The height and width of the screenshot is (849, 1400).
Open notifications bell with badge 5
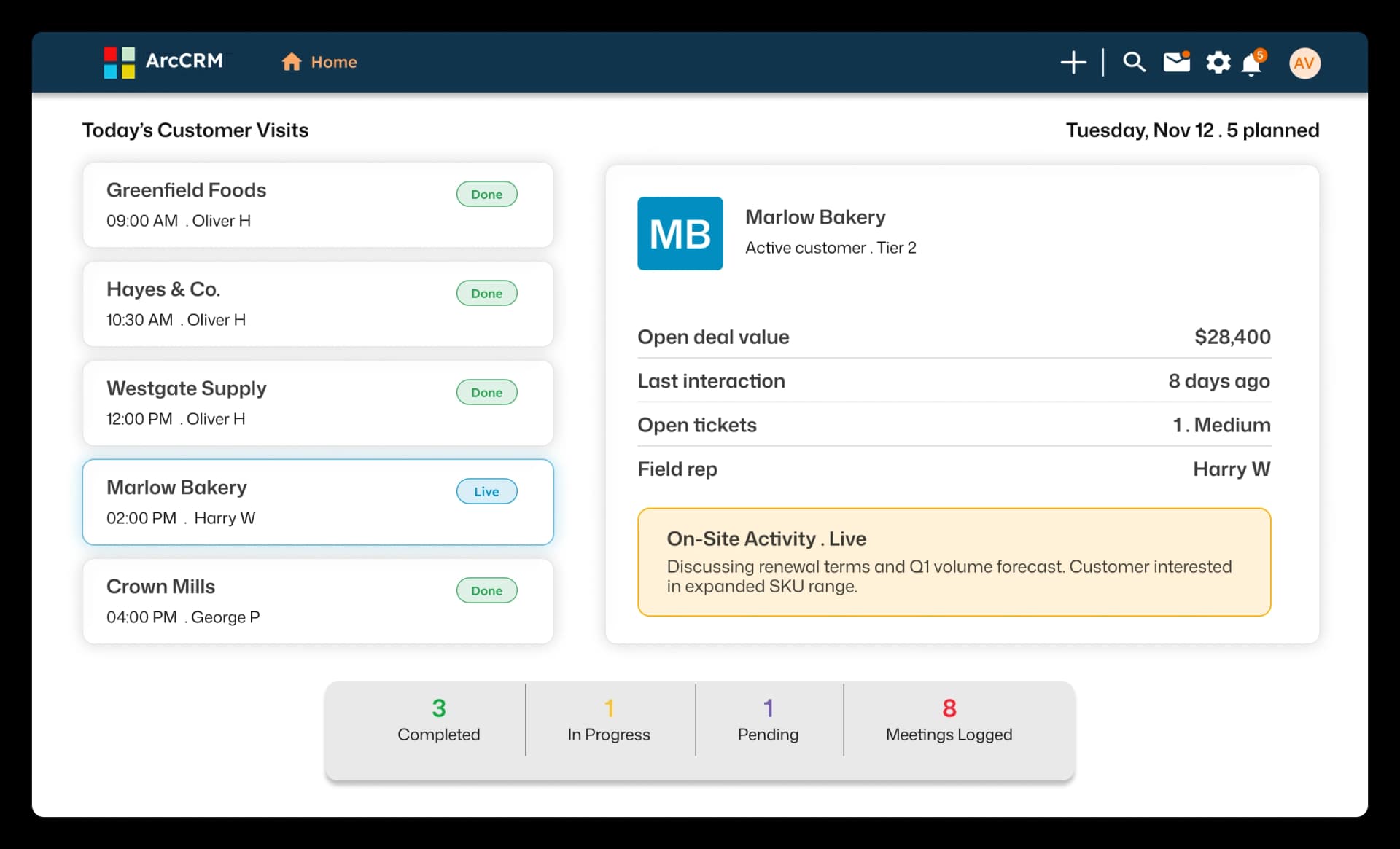pyautogui.click(x=1253, y=63)
